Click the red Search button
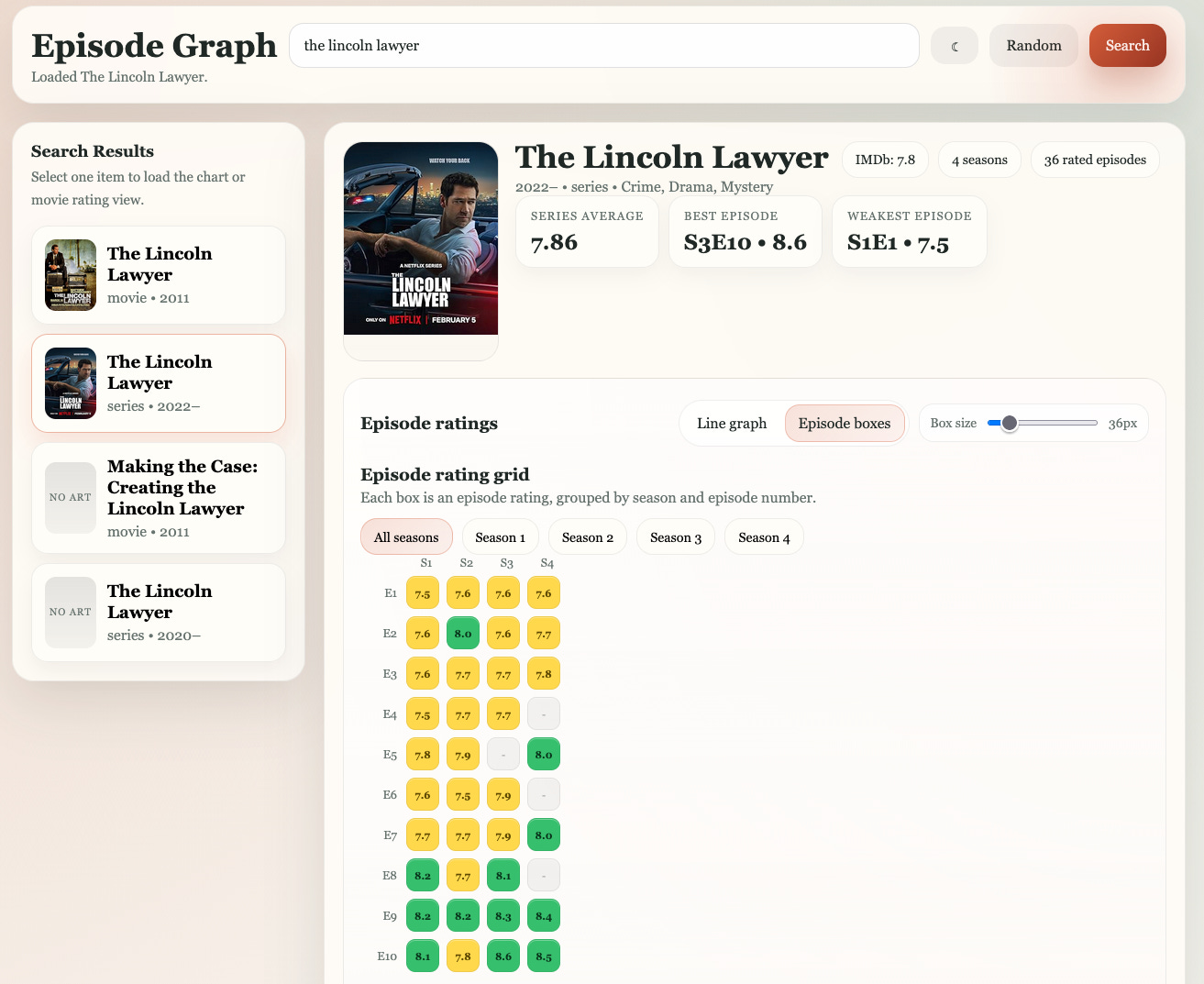The image size is (1204, 984). click(x=1127, y=46)
